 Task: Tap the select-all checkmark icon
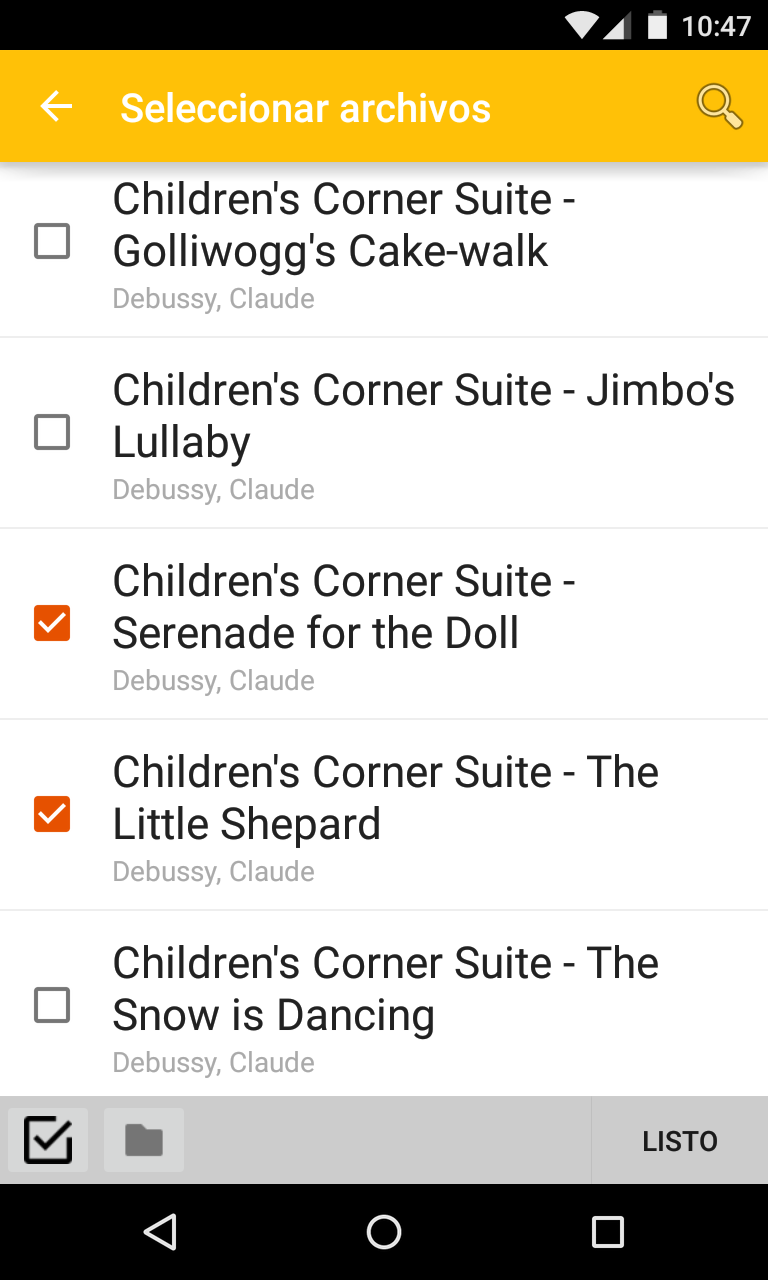pos(48,1140)
